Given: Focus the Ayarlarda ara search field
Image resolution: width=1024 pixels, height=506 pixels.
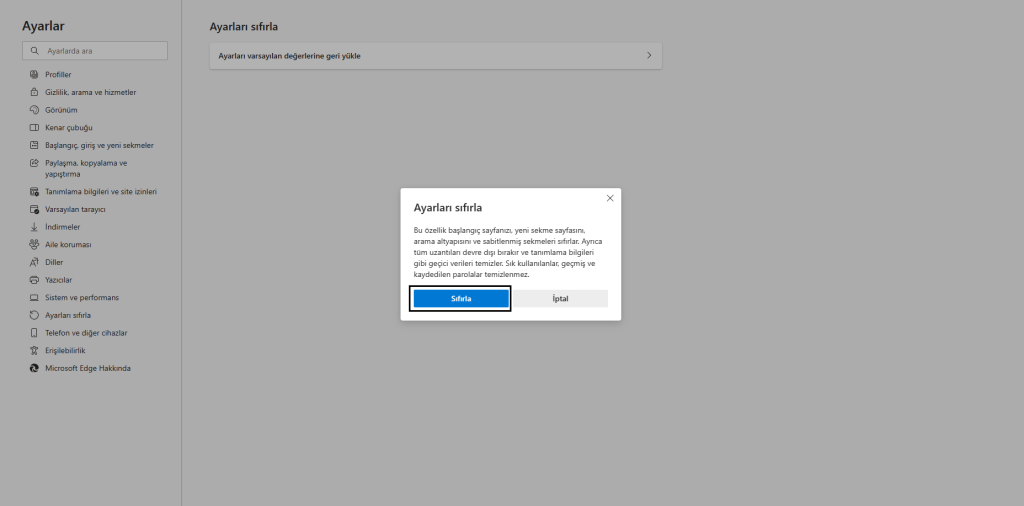Looking at the screenshot, I should tap(95, 50).
